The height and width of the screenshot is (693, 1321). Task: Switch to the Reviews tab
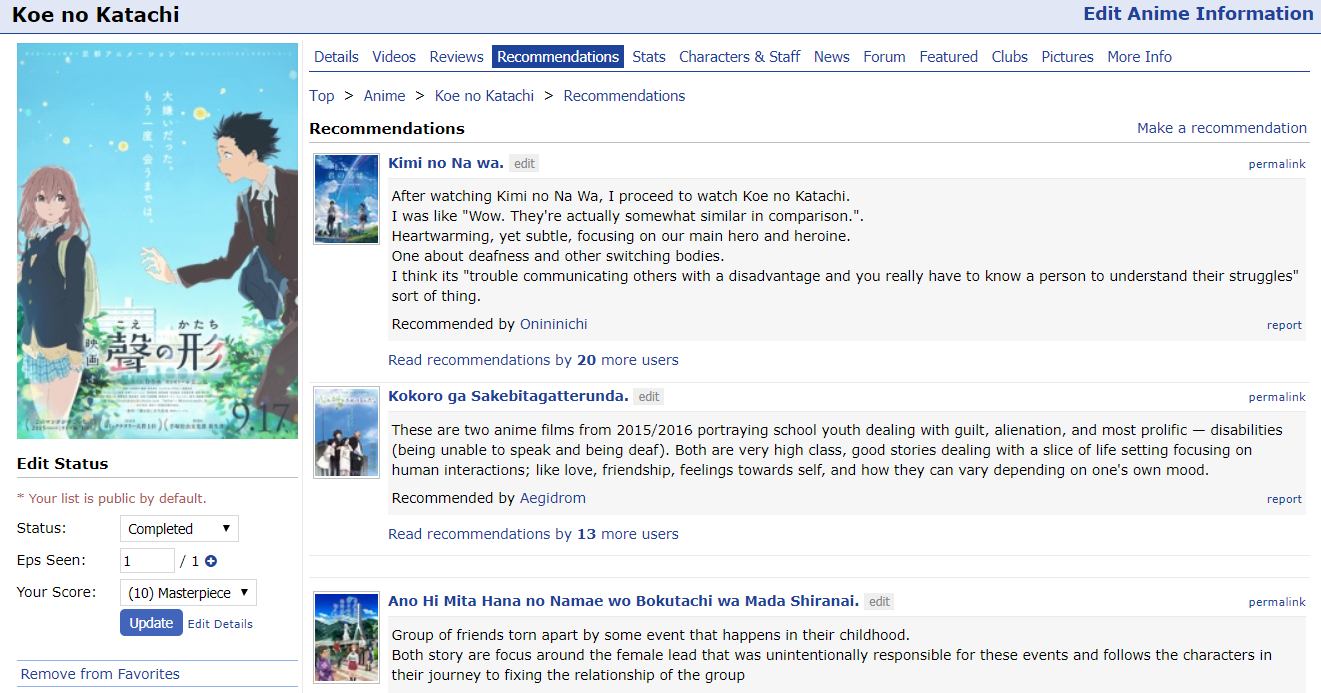coord(456,57)
